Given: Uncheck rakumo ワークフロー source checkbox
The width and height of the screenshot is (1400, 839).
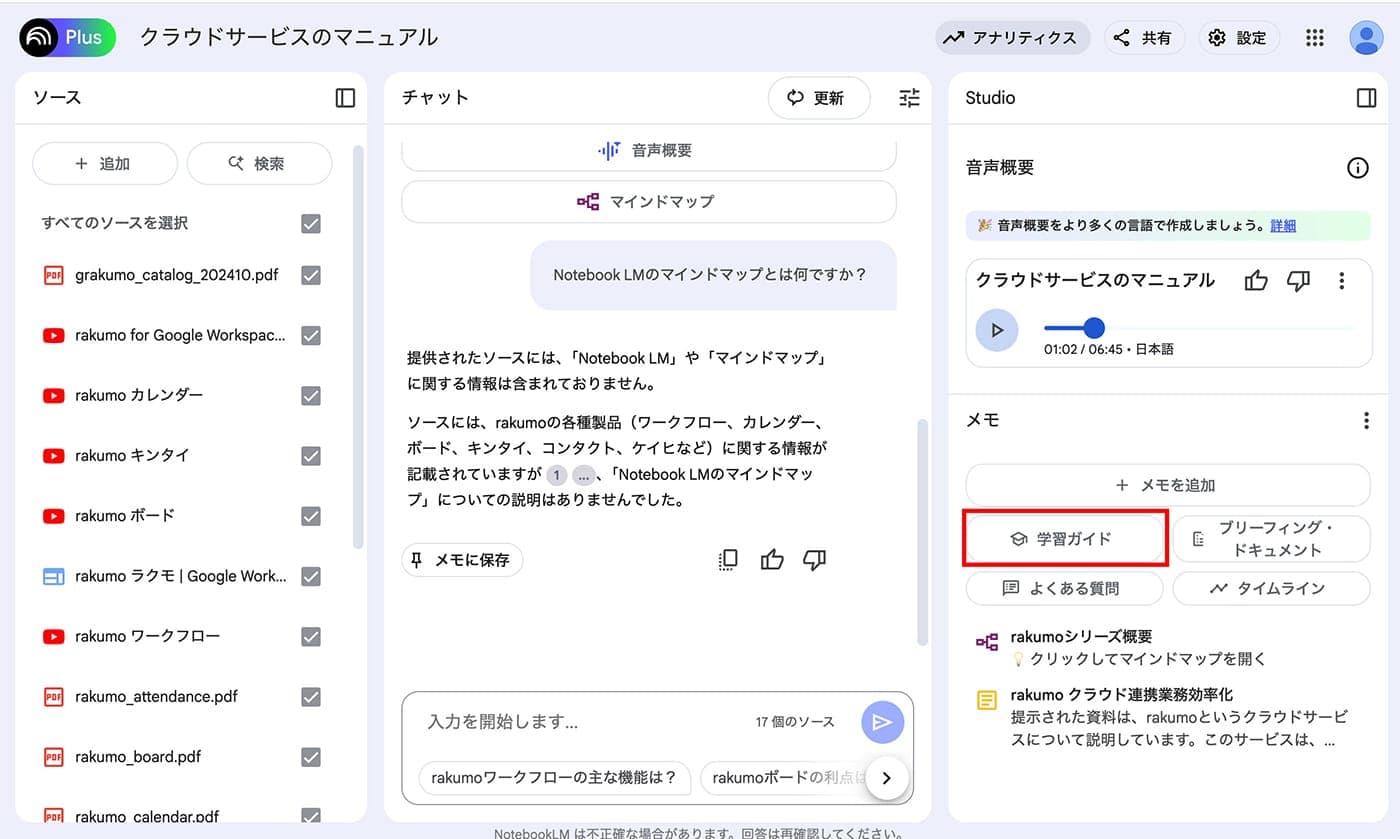Looking at the screenshot, I should pos(311,637).
